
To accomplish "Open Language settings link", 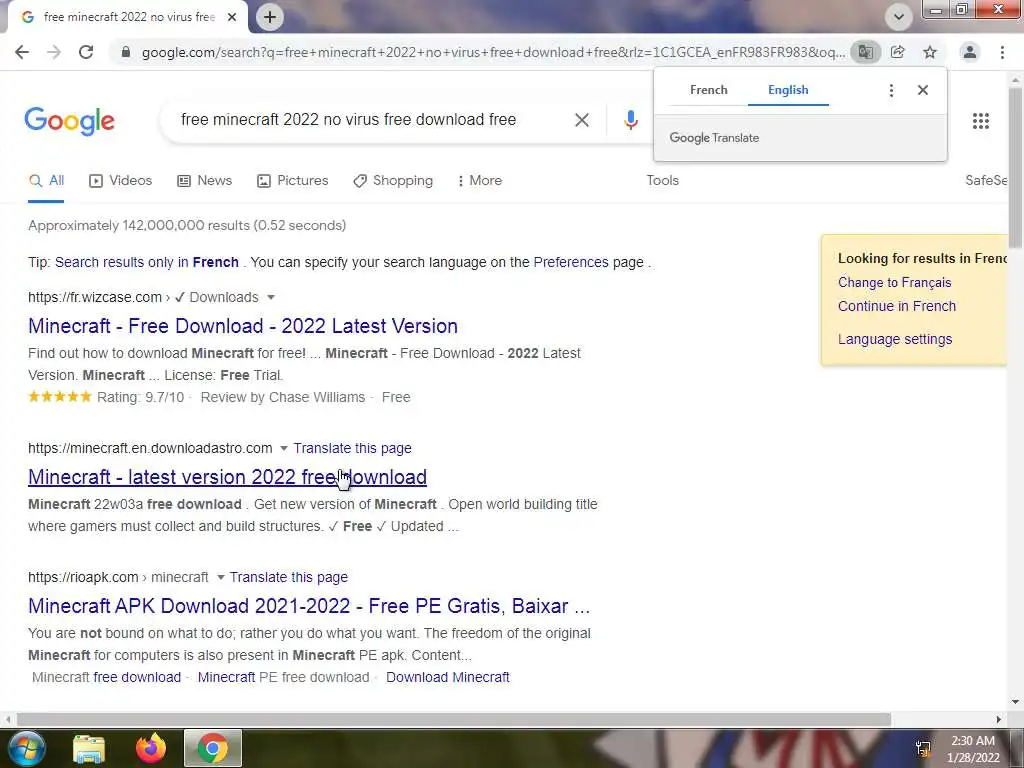I will (x=895, y=339).
